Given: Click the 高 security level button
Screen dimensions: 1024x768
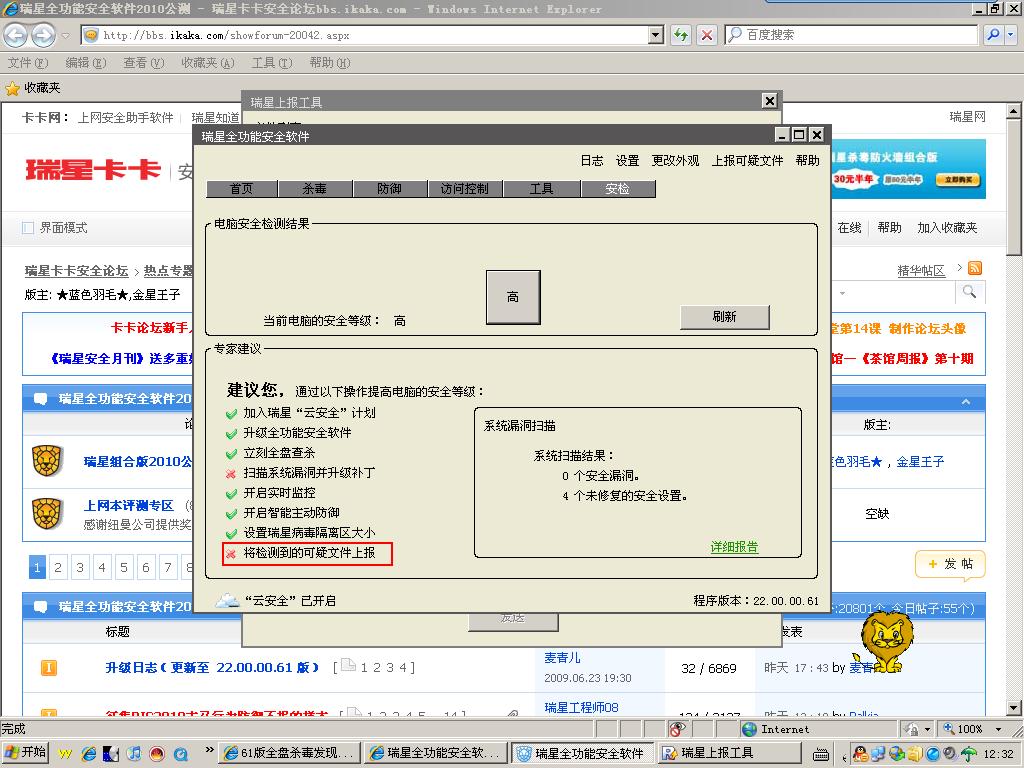Looking at the screenshot, I should (513, 297).
